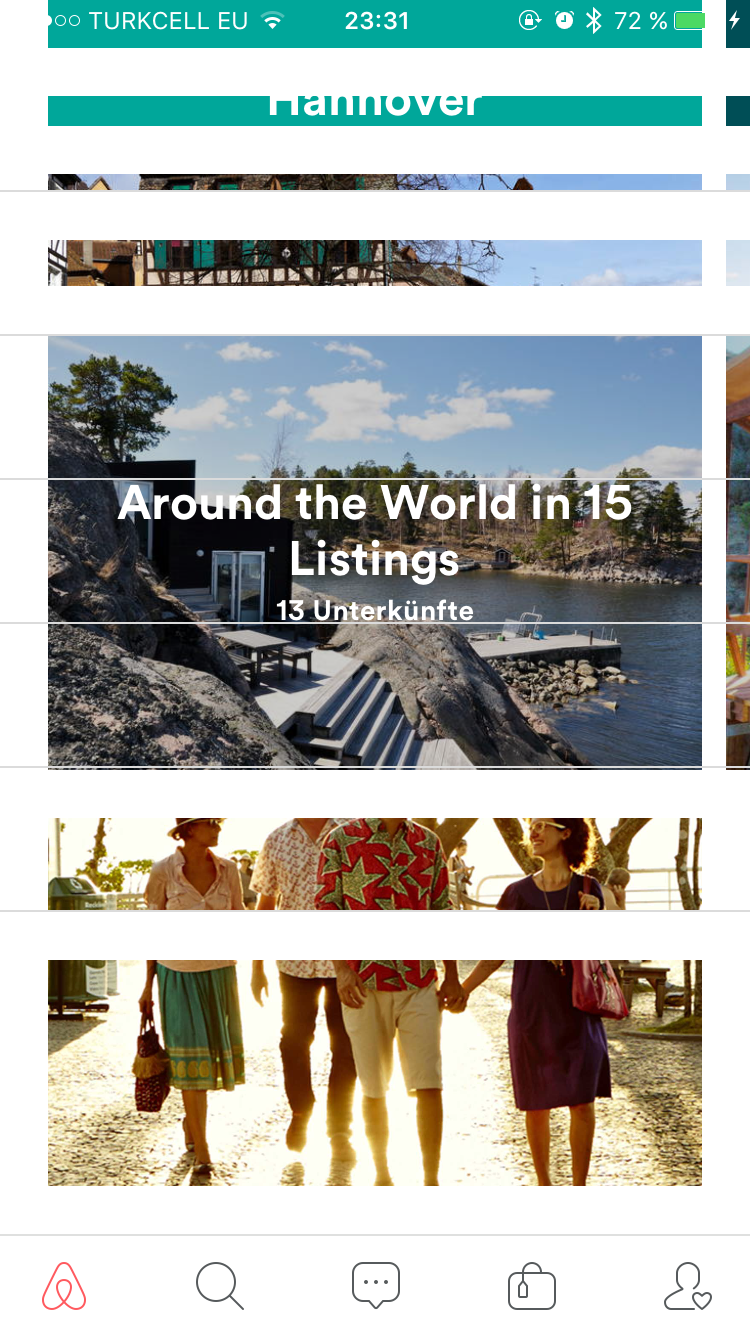Select the half-timbered house image
This screenshot has height=1334, width=750.
click(375, 230)
